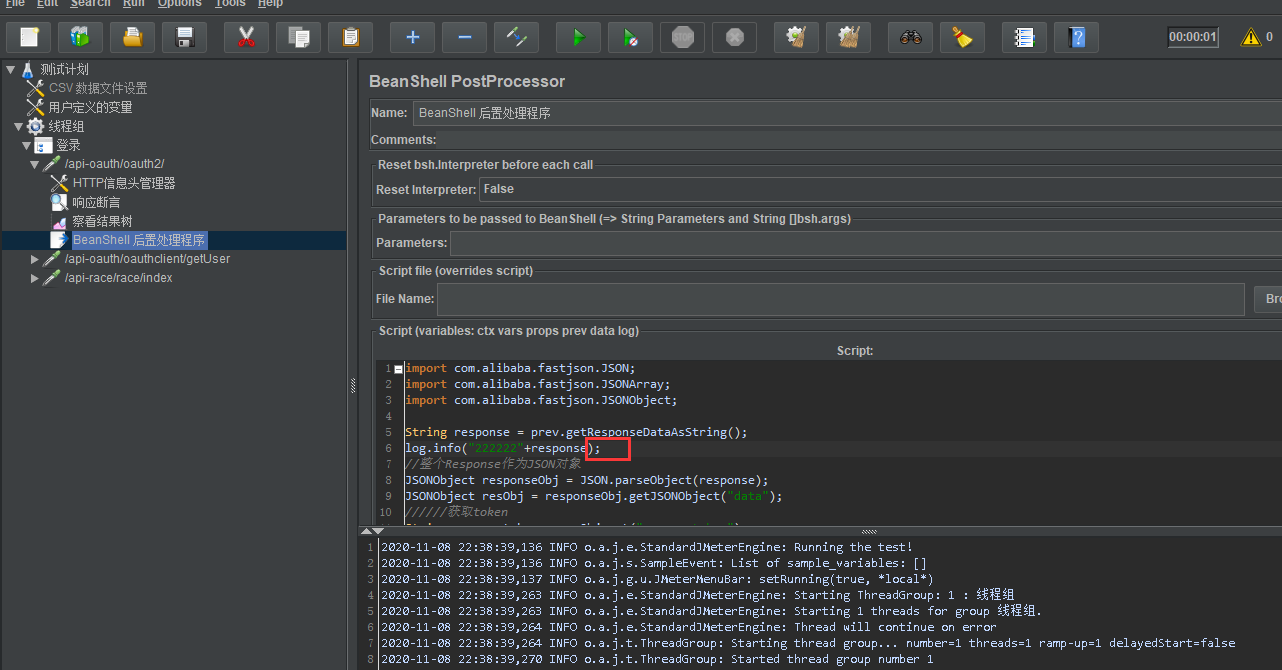
Task: Open Help using the question mark icon
Action: 1076,38
